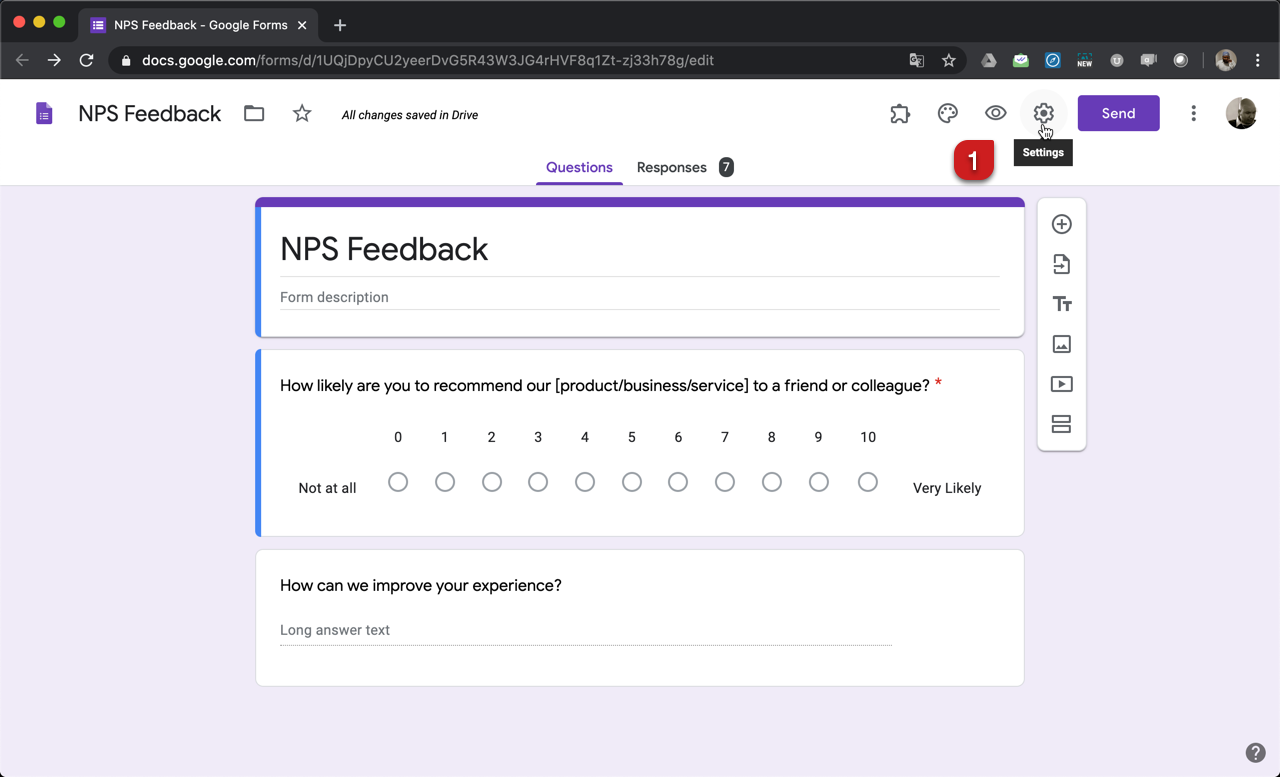Click the Form description field
The width and height of the screenshot is (1280, 777).
639,297
